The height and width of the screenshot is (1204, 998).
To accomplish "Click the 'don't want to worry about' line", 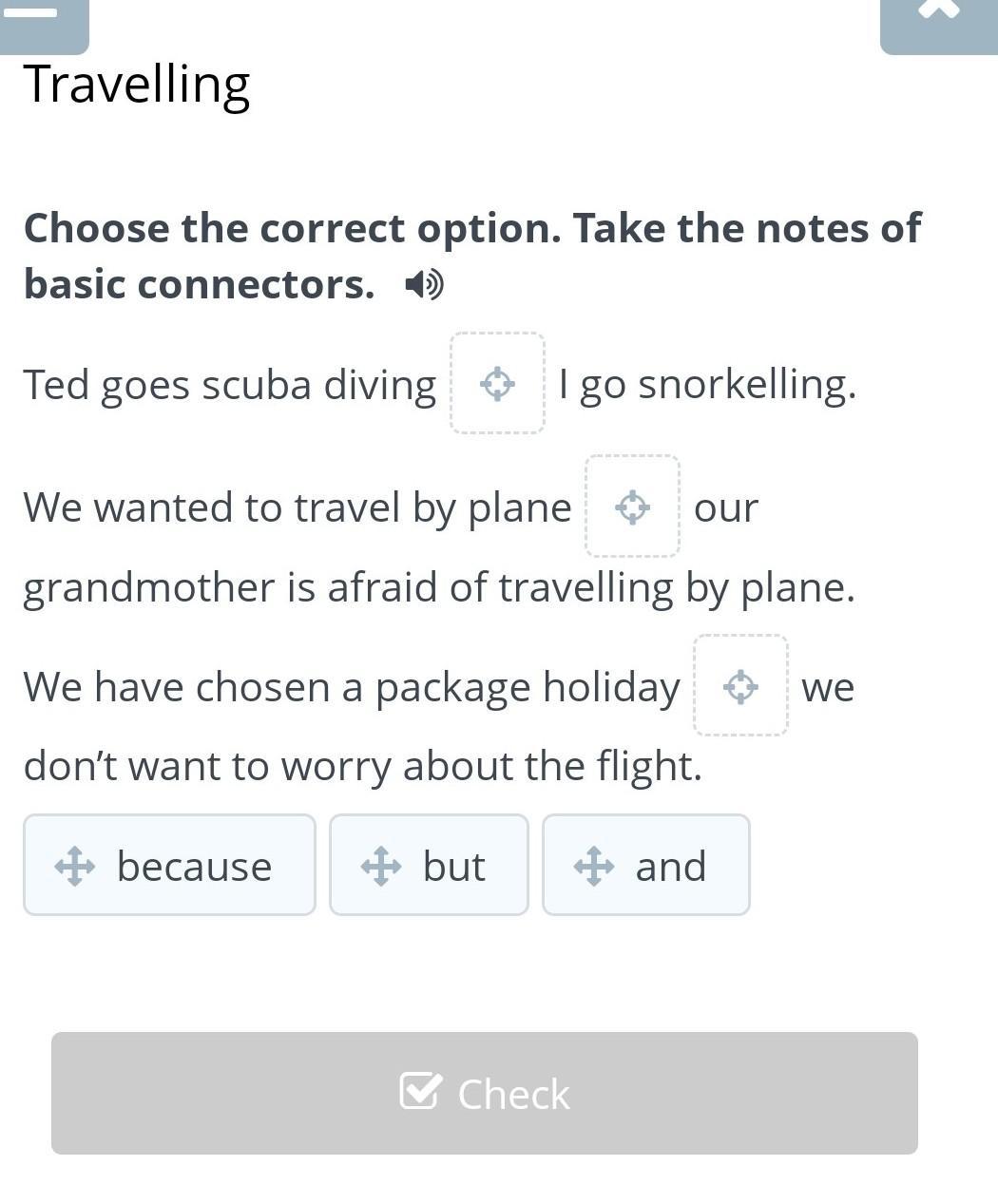I will (x=362, y=766).
